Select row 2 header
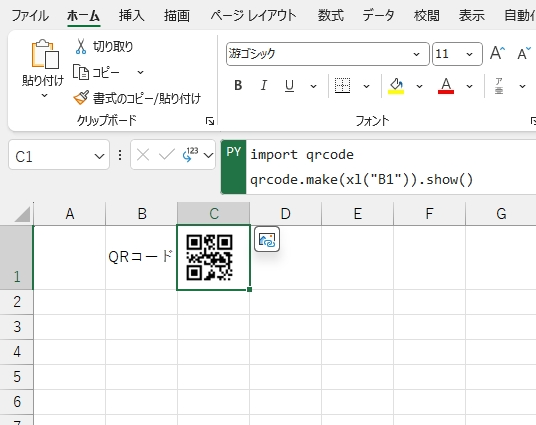The width and height of the screenshot is (536, 425). [x=17, y=302]
